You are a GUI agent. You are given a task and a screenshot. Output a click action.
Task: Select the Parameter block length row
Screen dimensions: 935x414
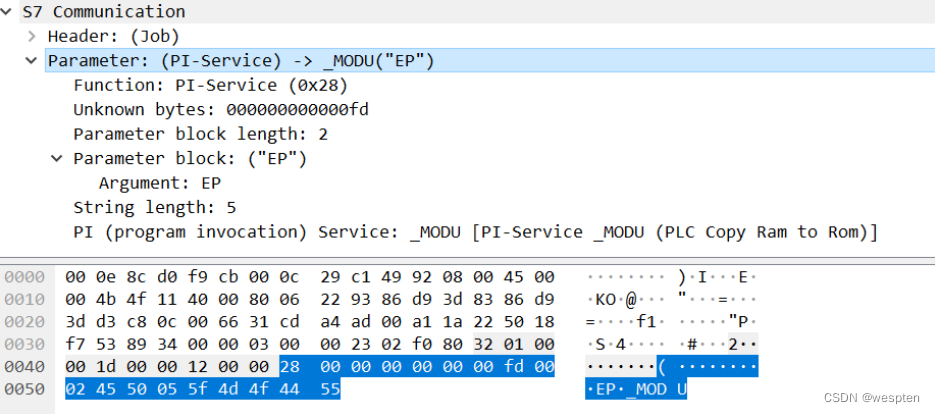pos(200,134)
